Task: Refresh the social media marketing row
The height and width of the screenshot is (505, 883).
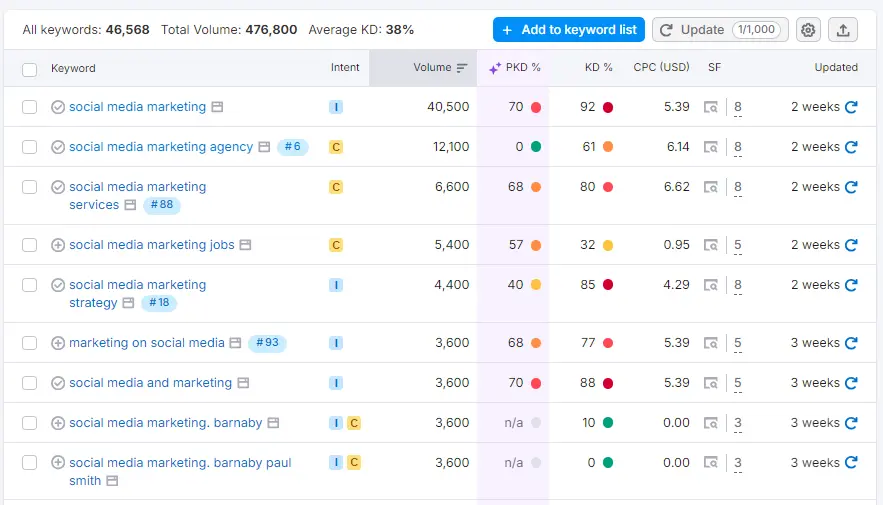Action: 851,107
